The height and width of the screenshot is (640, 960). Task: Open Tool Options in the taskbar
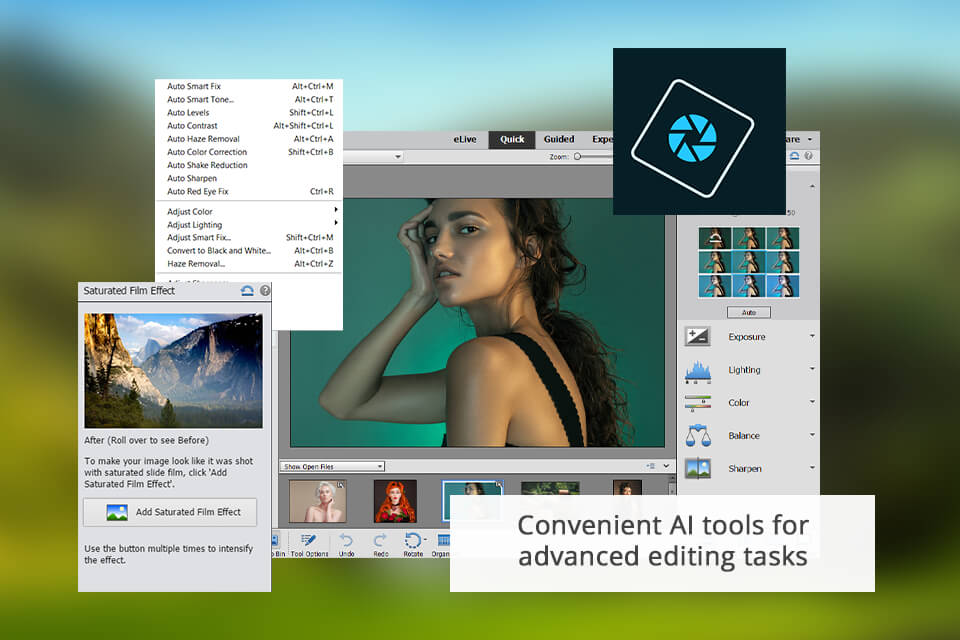[309, 544]
